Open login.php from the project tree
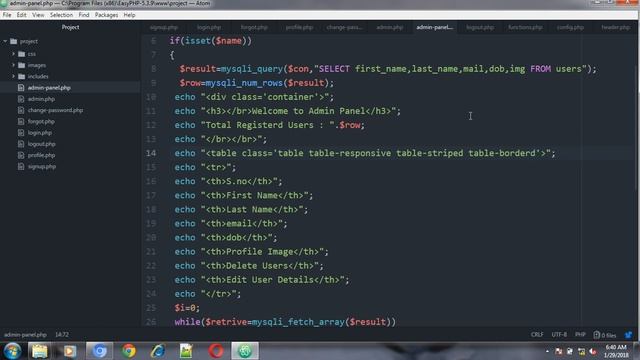 tap(40, 133)
